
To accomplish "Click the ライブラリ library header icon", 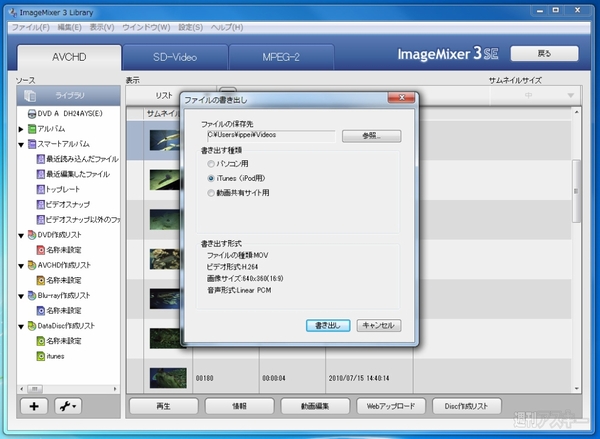I will coord(29,95).
